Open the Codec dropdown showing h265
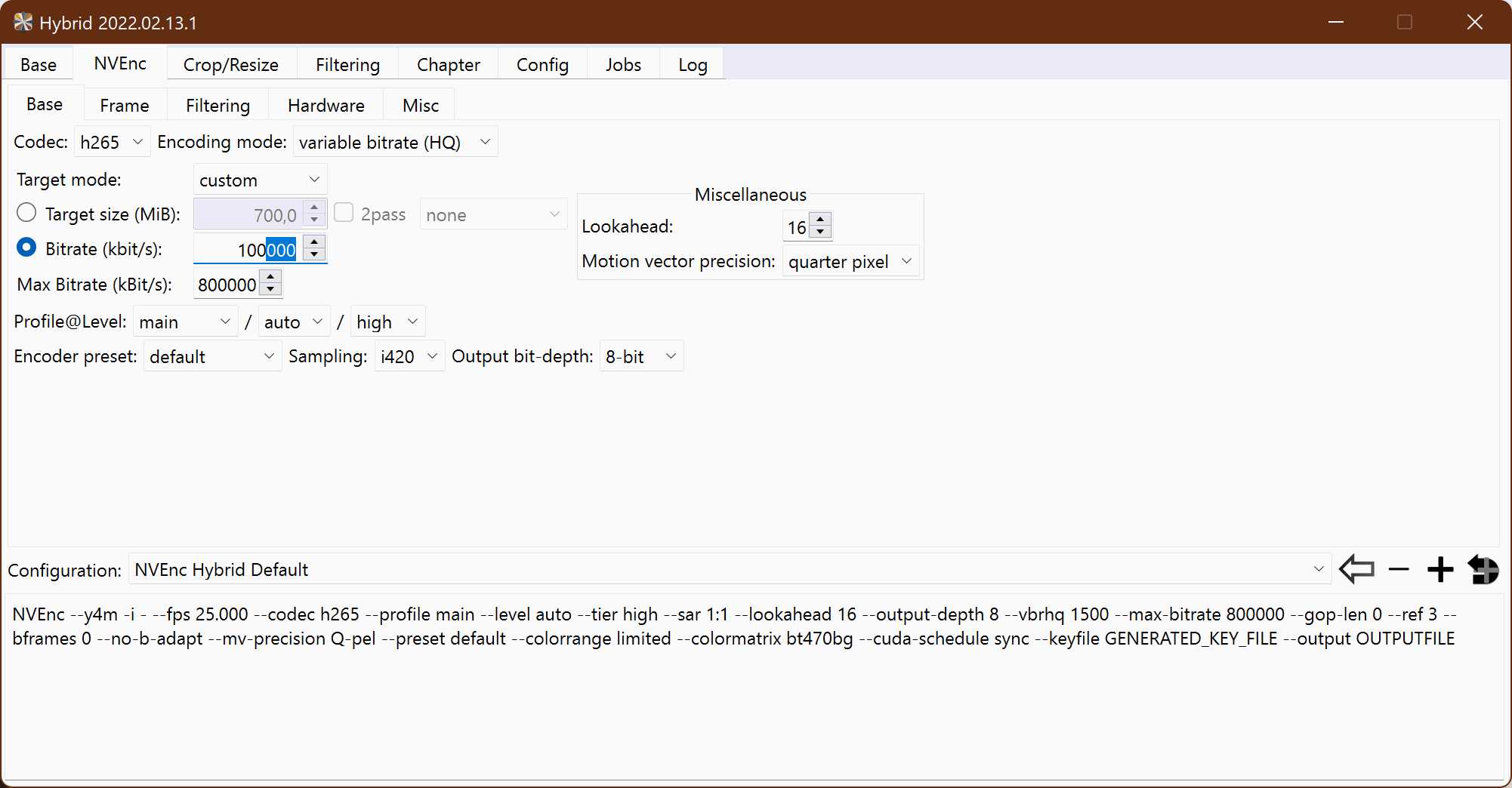 tap(112, 142)
